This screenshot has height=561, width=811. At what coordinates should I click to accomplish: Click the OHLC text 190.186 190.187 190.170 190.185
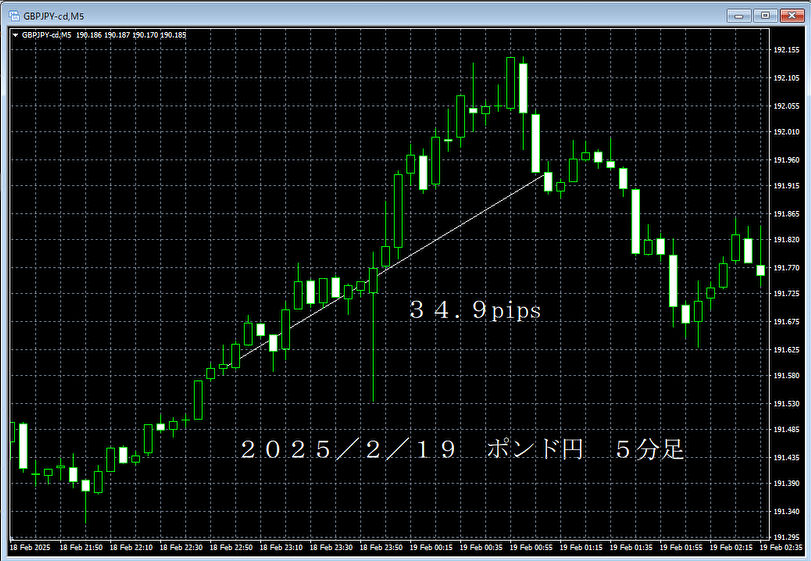point(131,35)
